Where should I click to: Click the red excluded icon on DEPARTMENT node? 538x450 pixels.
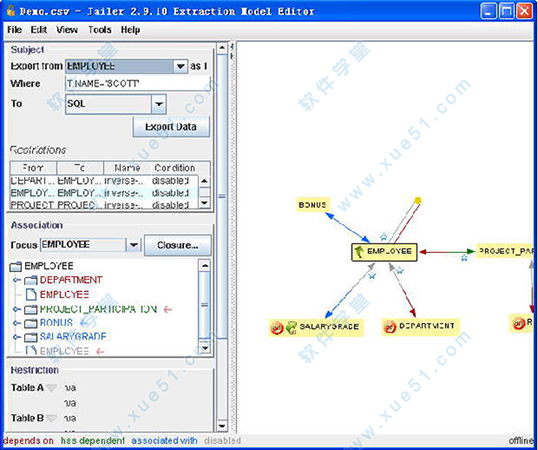click(390, 327)
